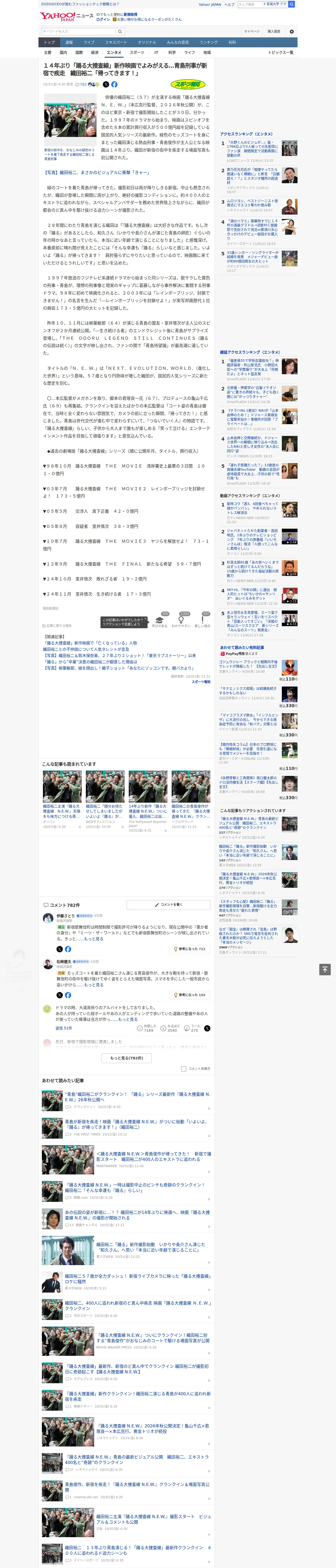The width and height of the screenshot is (336, 1568).
Task: Share 松崎健夫 comment on Facebook
Action: coord(68,995)
